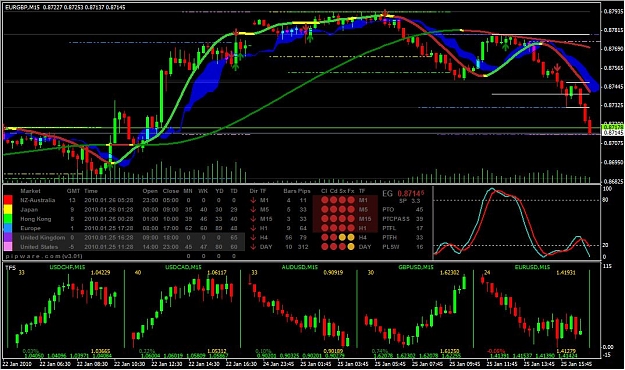Click the red down arrow beside DAY direction
This screenshot has height=370, width=625.
[253, 247]
